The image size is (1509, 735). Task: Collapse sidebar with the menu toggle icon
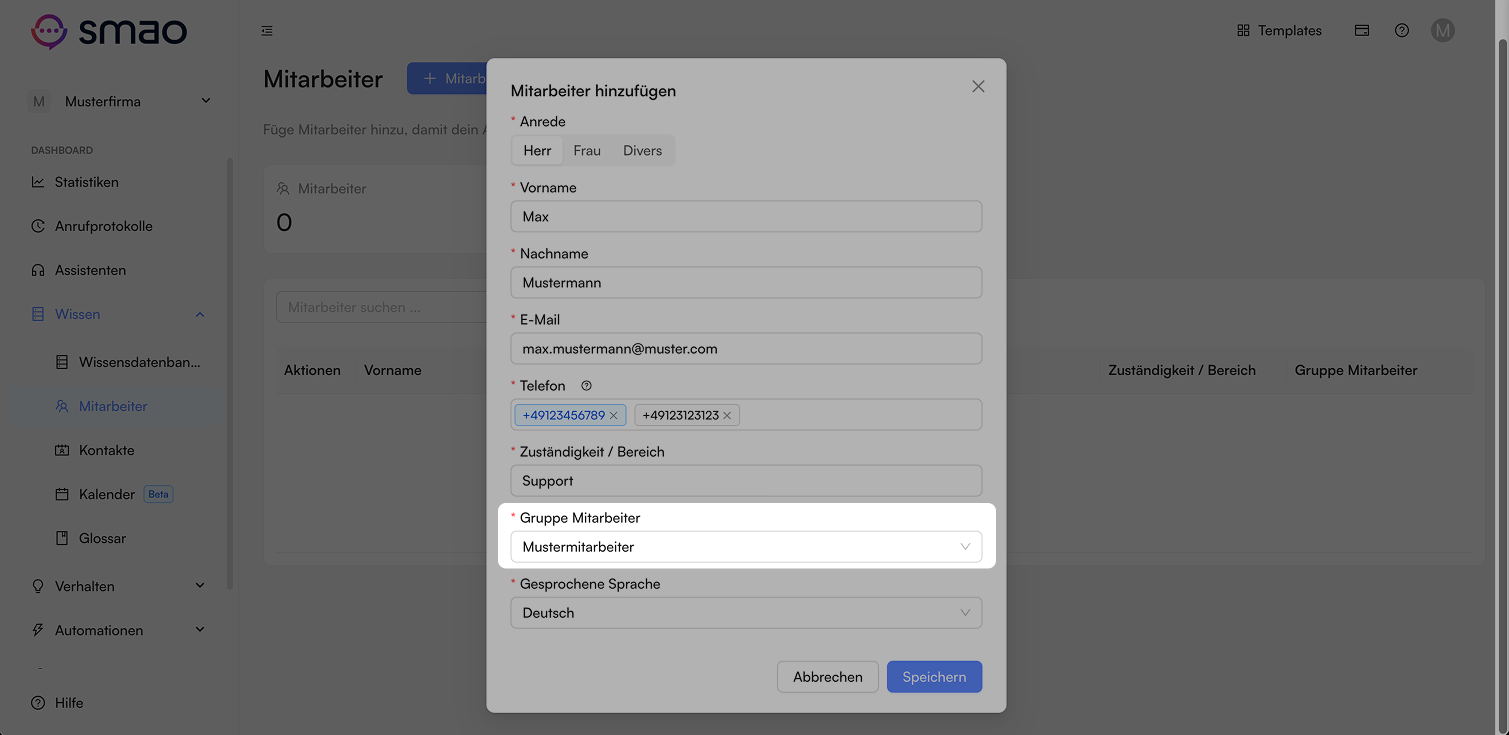click(266, 31)
